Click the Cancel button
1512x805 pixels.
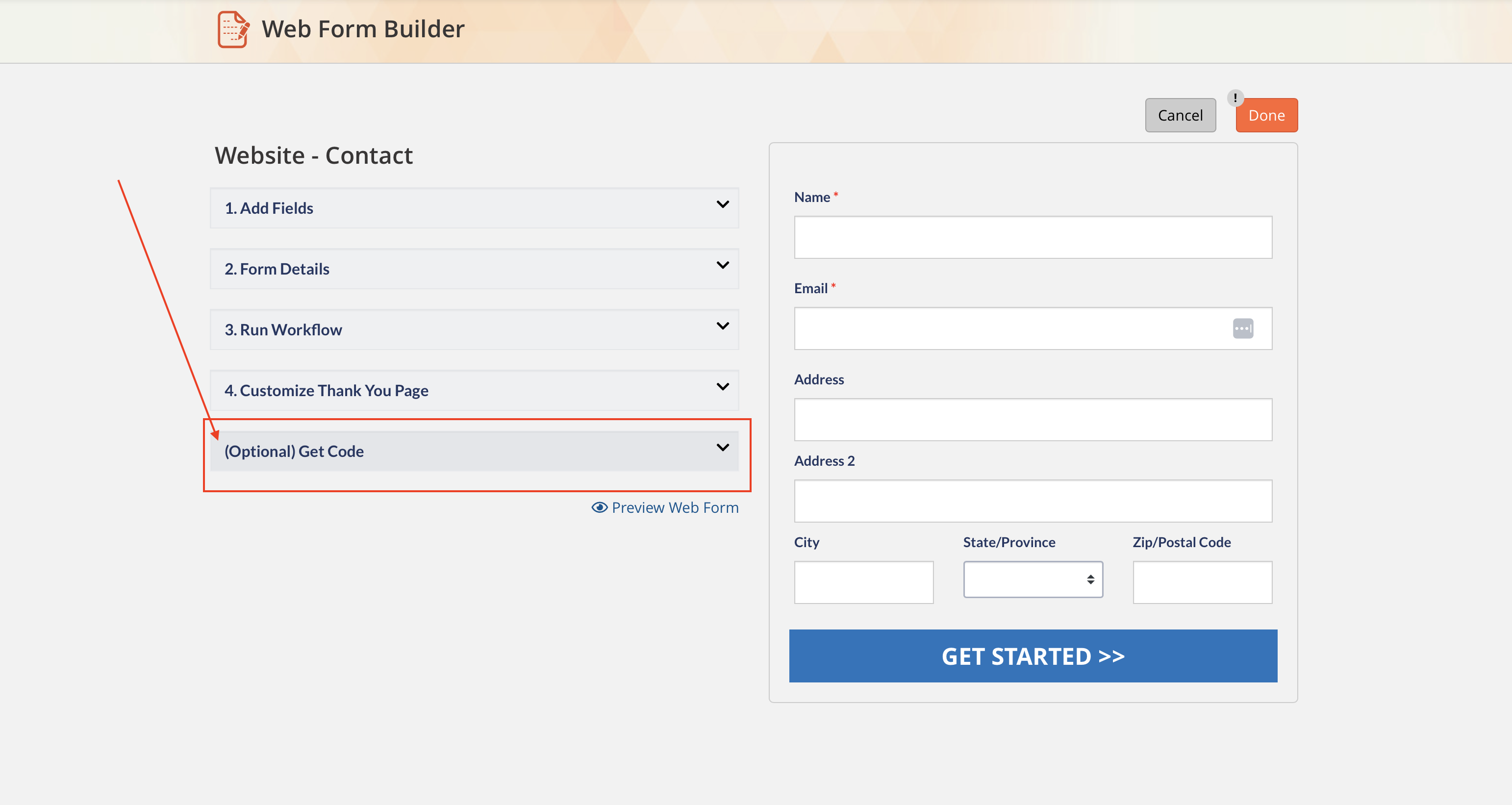click(x=1181, y=115)
